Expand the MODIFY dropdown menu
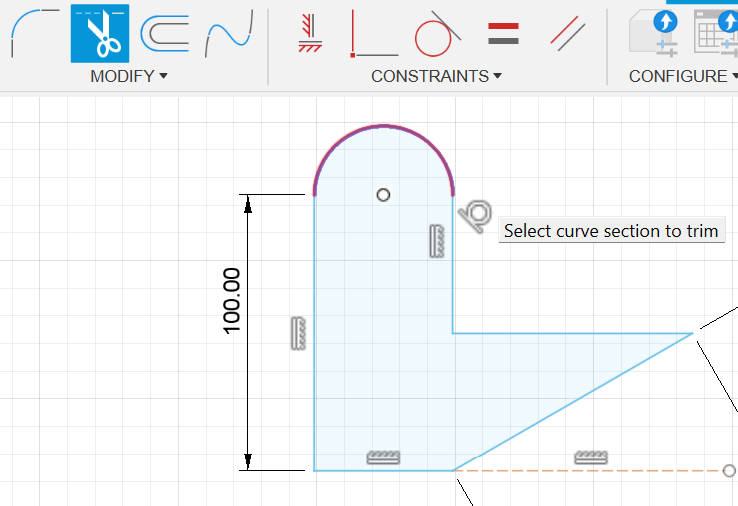 point(128,76)
